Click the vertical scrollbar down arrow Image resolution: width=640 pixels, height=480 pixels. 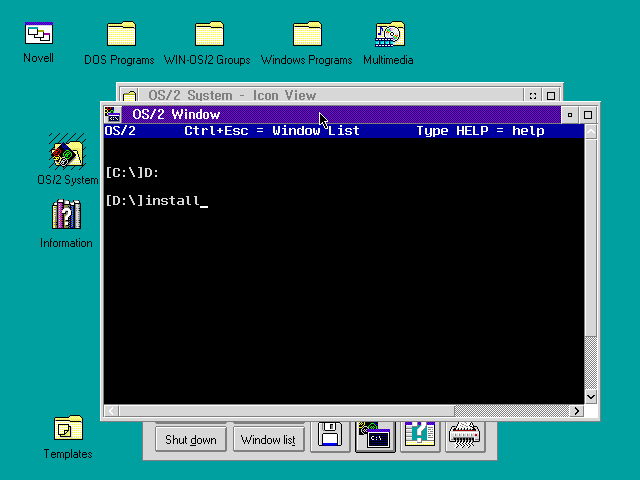(x=591, y=396)
